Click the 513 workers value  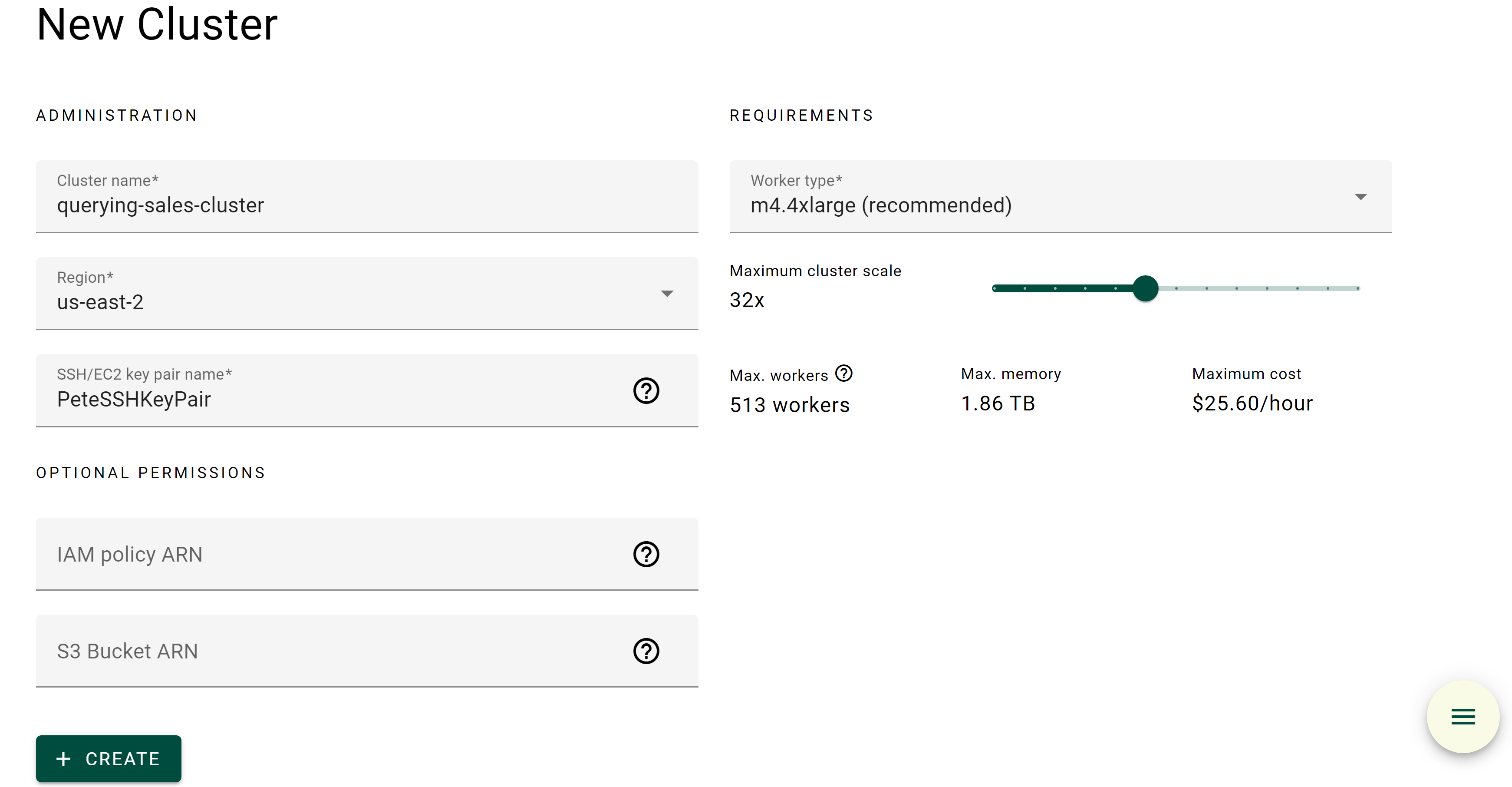point(790,405)
